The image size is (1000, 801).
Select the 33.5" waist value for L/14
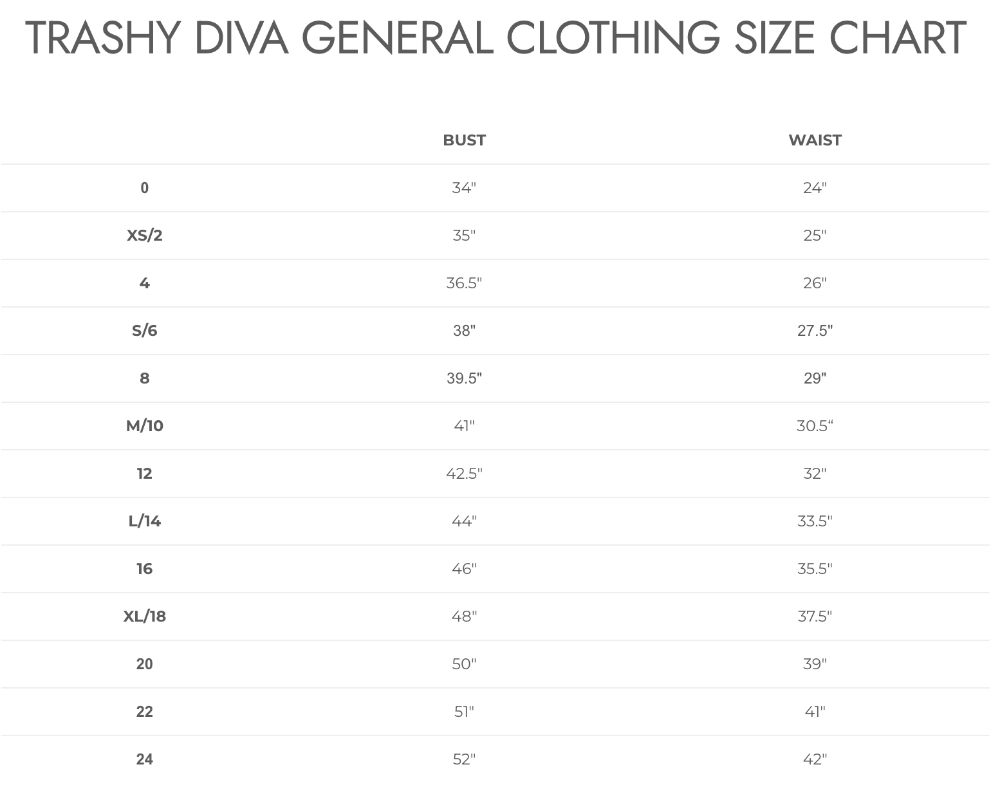815,521
